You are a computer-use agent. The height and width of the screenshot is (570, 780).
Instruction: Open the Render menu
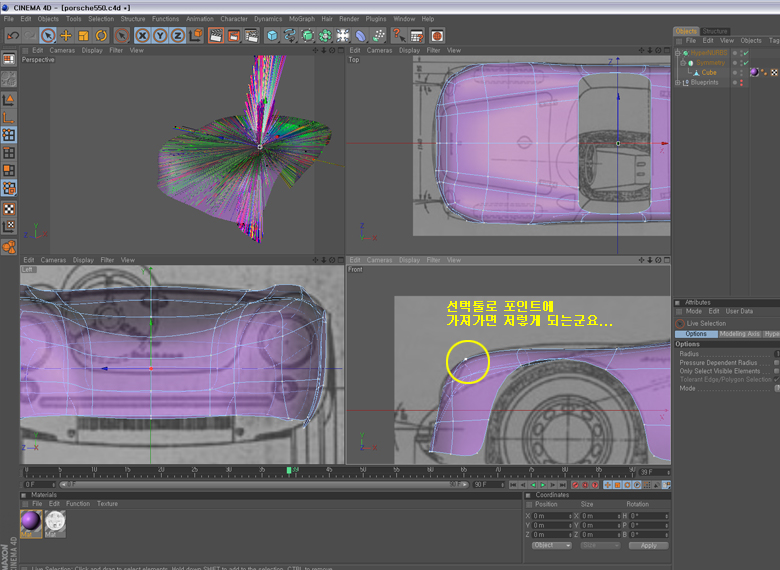click(x=349, y=19)
